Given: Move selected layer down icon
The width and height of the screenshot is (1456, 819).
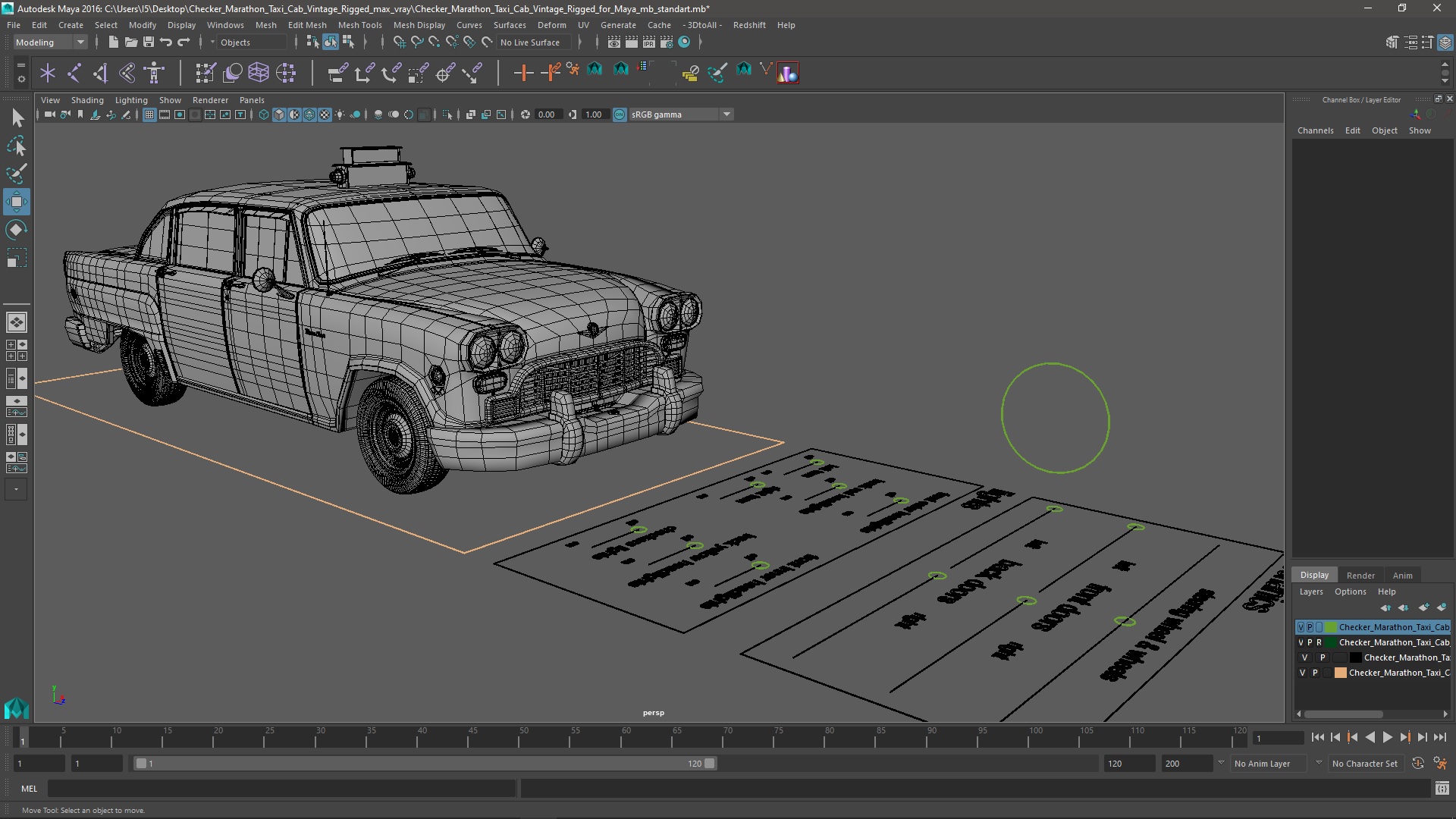Looking at the screenshot, I should point(1404,607).
